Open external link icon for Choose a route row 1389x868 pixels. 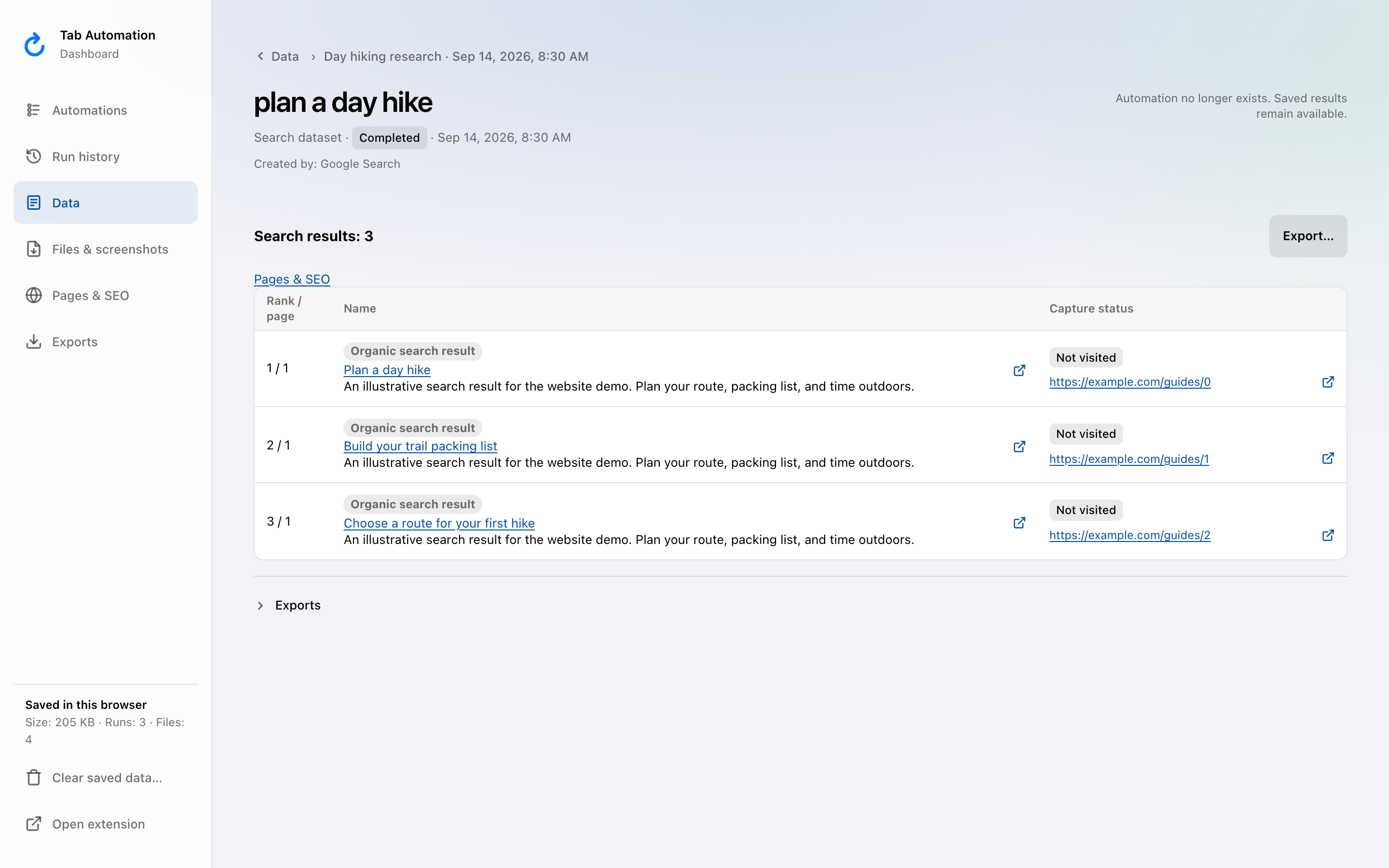1020,523
